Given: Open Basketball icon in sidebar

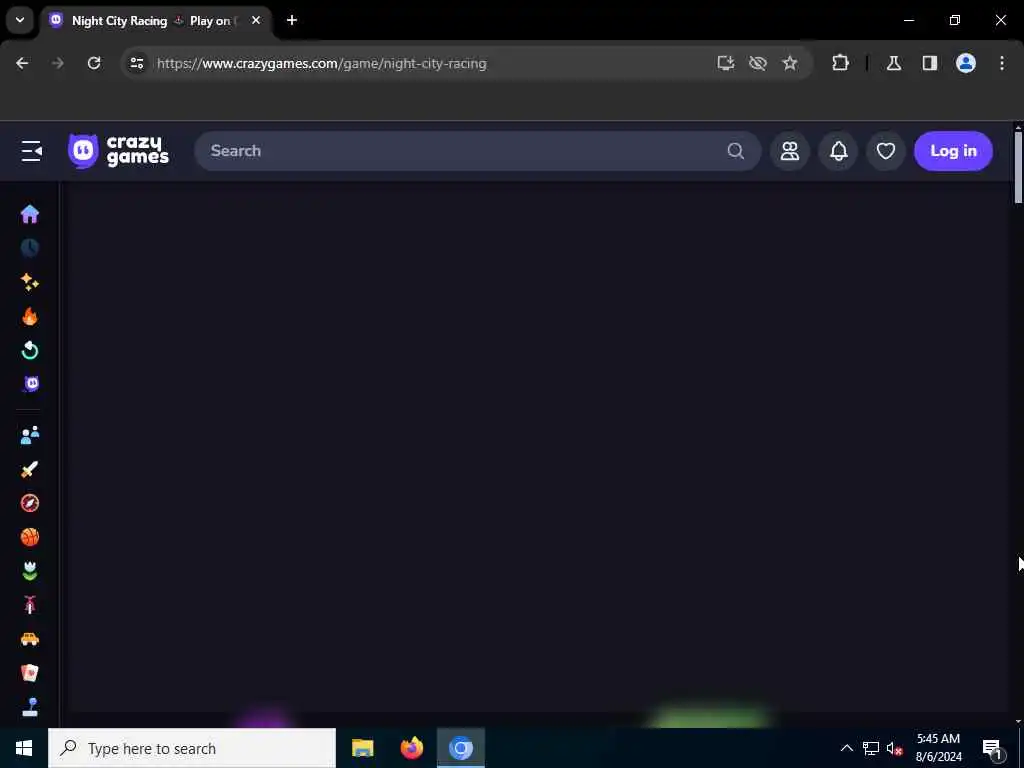Looking at the screenshot, I should (x=30, y=537).
